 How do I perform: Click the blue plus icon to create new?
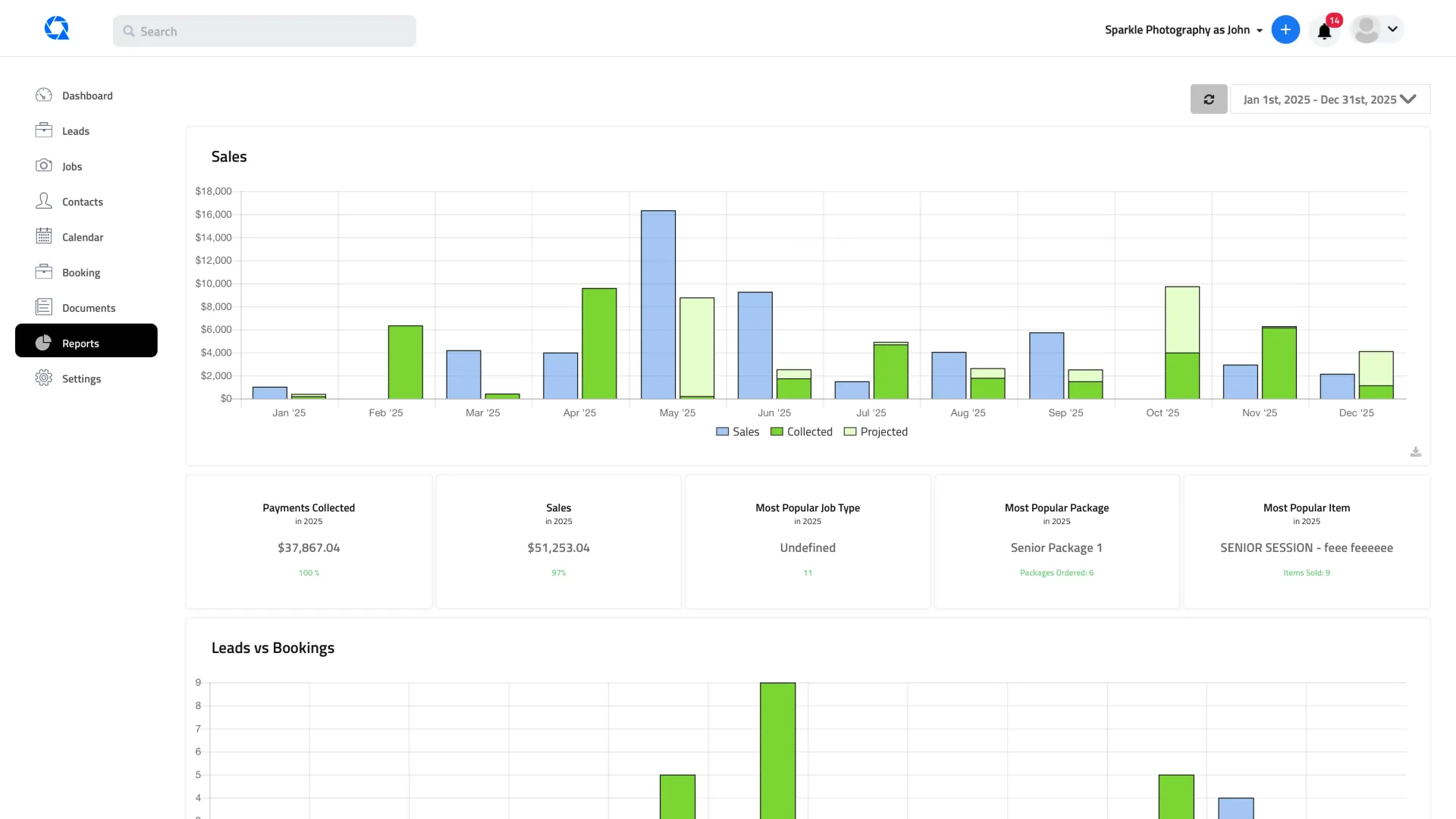[x=1285, y=30]
